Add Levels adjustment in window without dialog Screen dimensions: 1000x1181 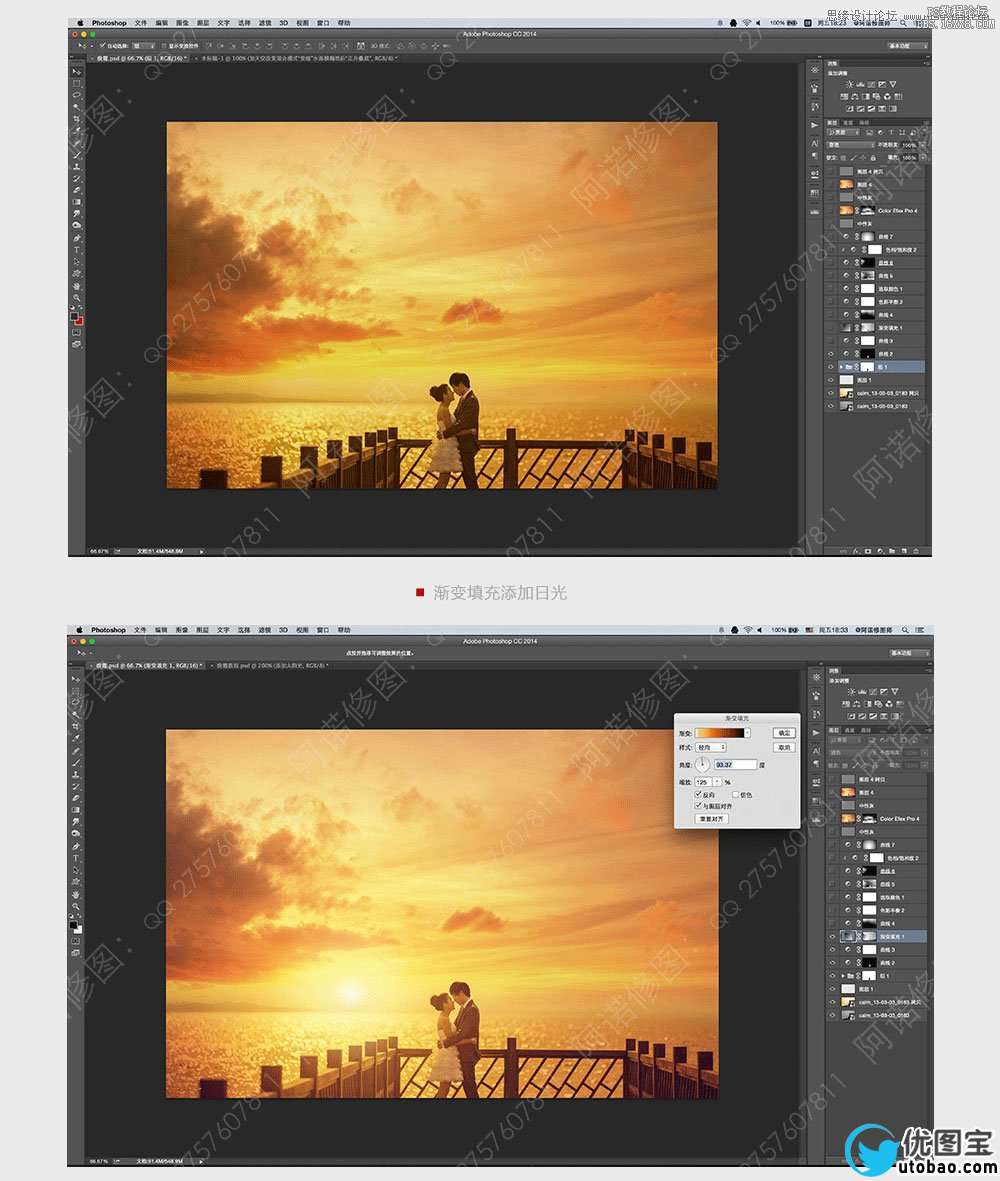pyautogui.click(x=861, y=84)
